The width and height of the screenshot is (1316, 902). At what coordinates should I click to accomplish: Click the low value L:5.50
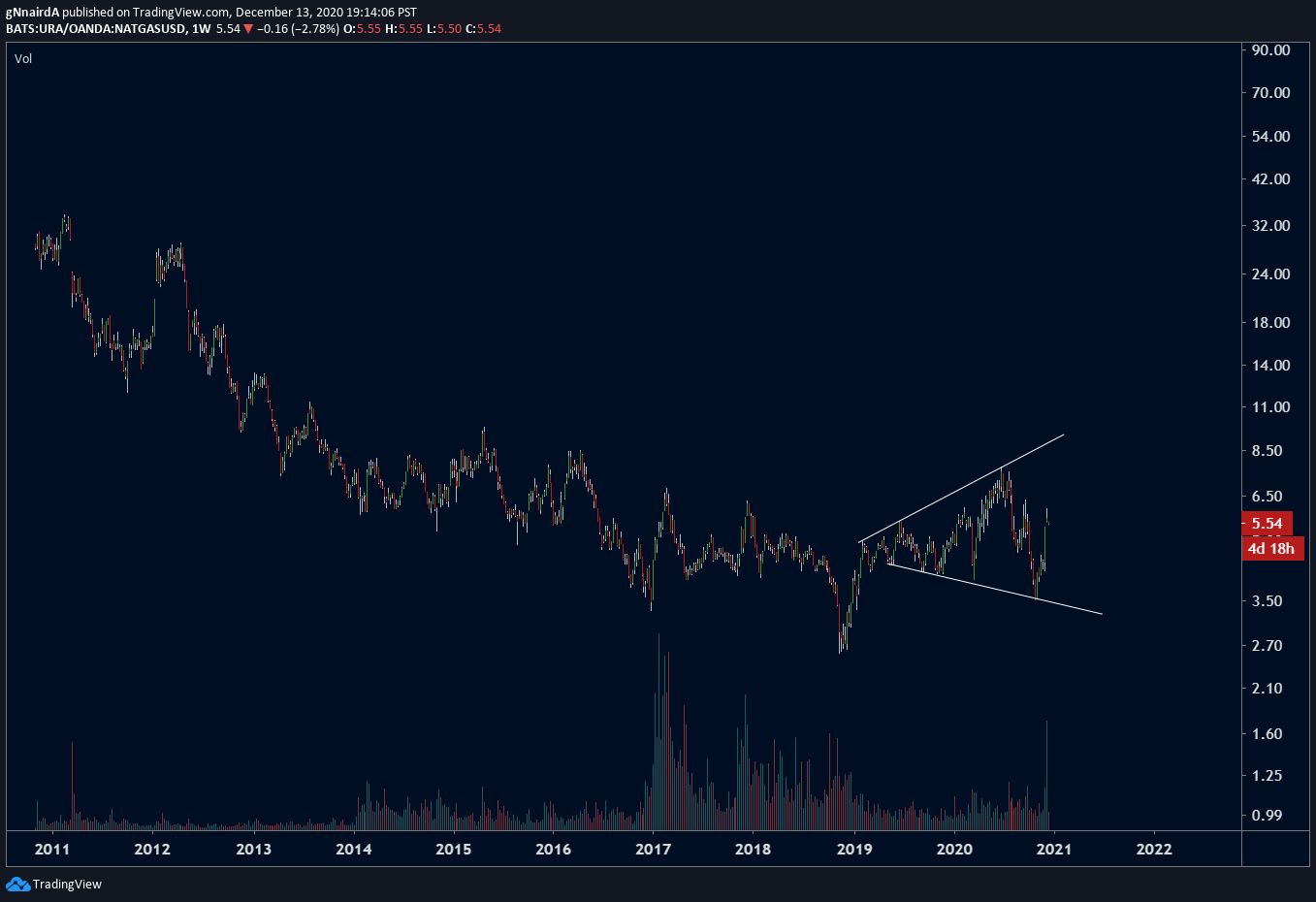pyautogui.click(x=444, y=29)
